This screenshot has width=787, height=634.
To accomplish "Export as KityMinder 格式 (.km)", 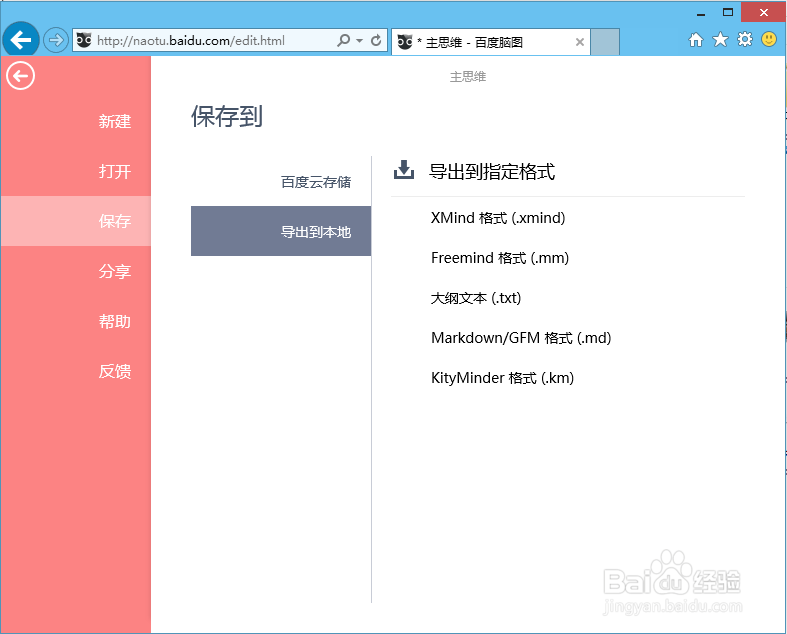I will pyautogui.click(x=502, y=378).
